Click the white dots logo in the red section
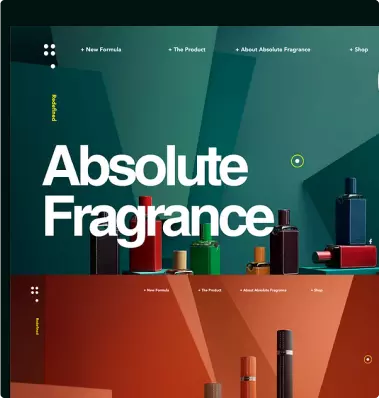This screenshot has height=398, width=379. coord(35,294)
